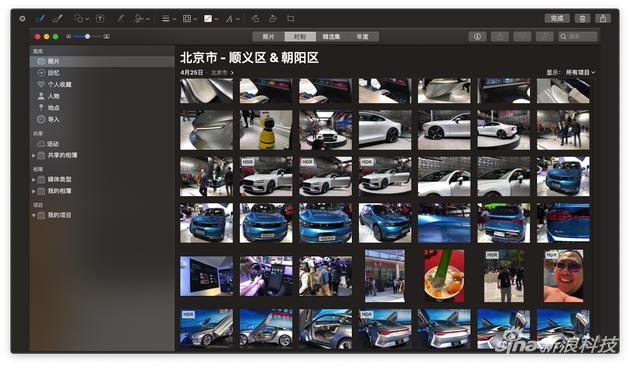630x366 pixels.
Task: Open 活动 cloud activity item
Action: [x=102, y=144]
